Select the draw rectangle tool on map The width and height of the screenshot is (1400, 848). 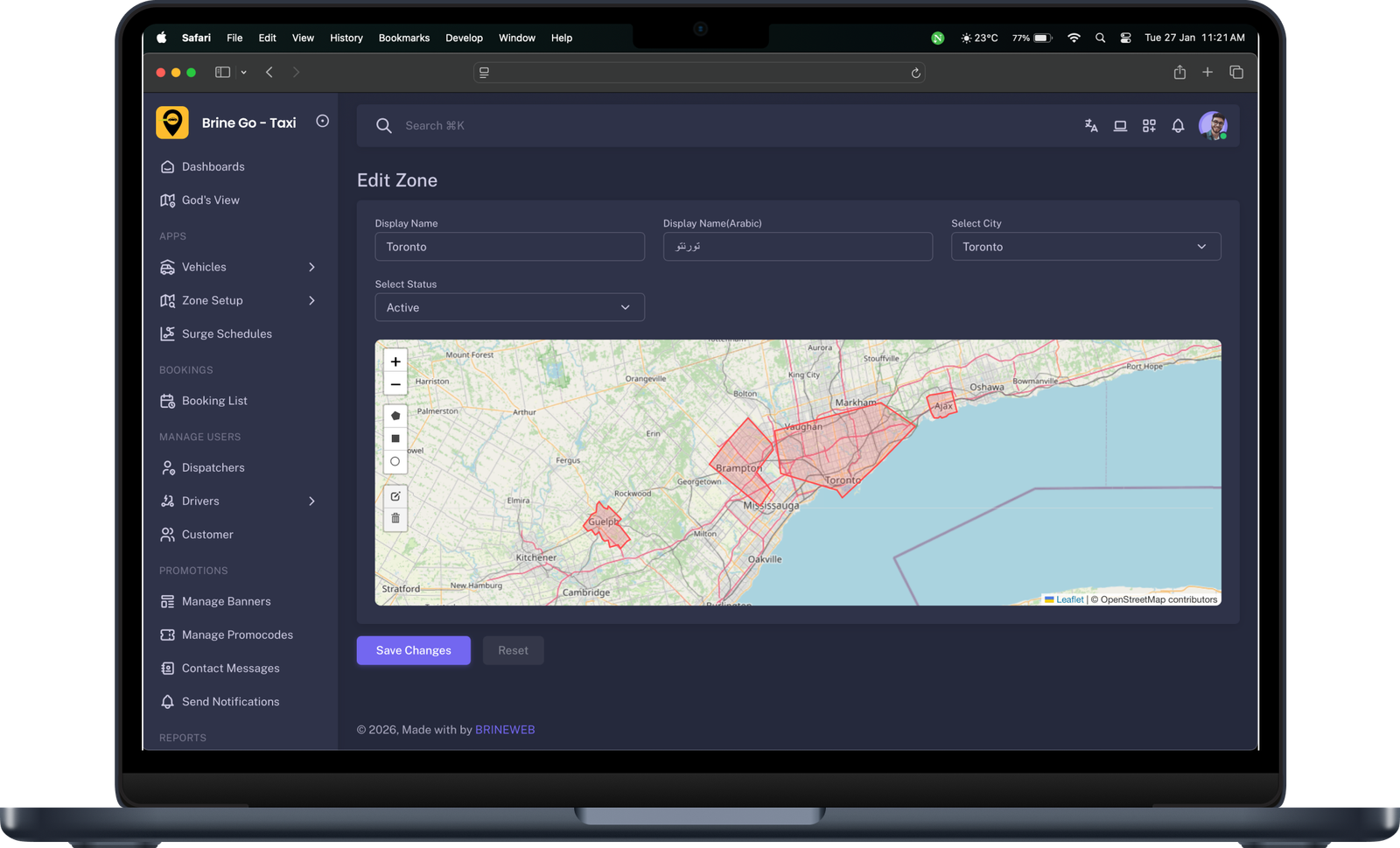coord(395,438)
